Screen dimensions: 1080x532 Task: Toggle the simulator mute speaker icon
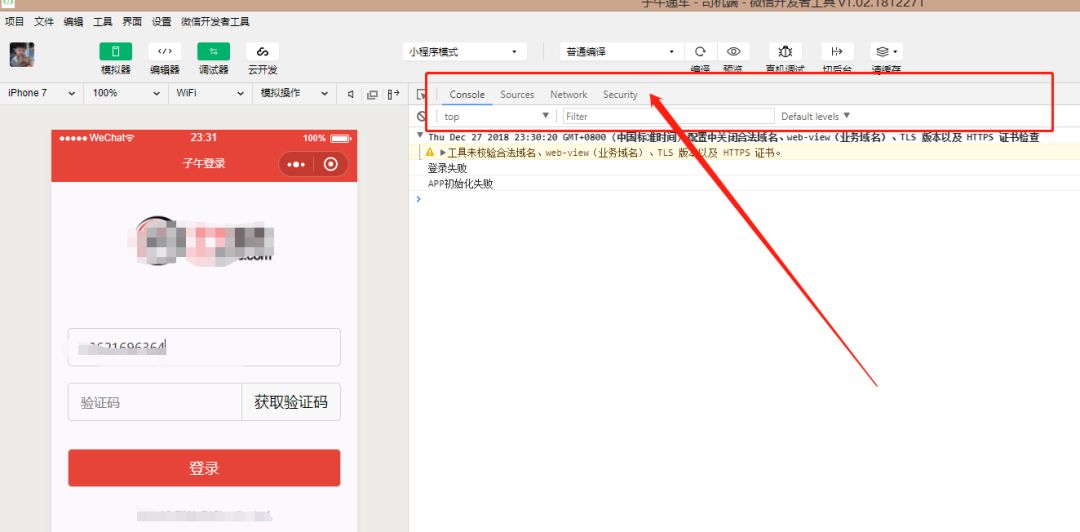tap(351, 94)
